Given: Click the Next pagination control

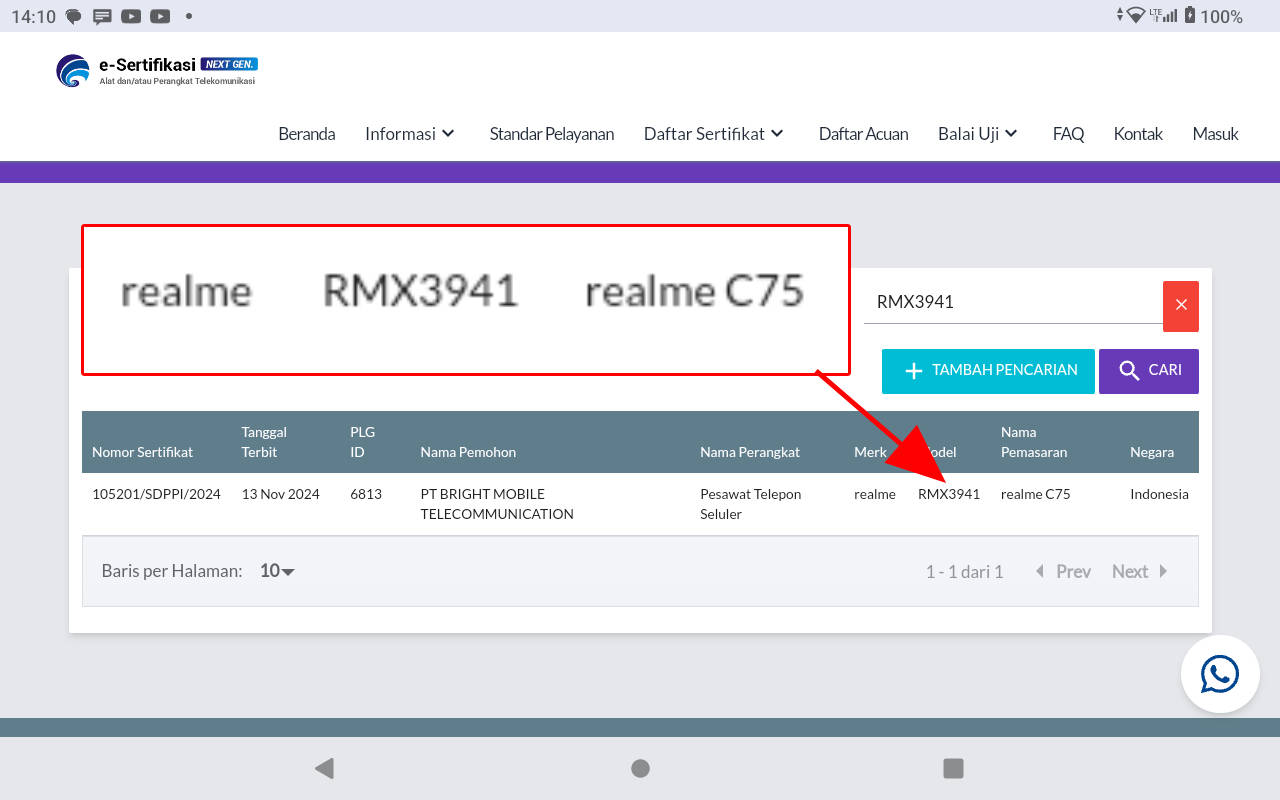Looking at the screenshot, I should click(1130, 570).
